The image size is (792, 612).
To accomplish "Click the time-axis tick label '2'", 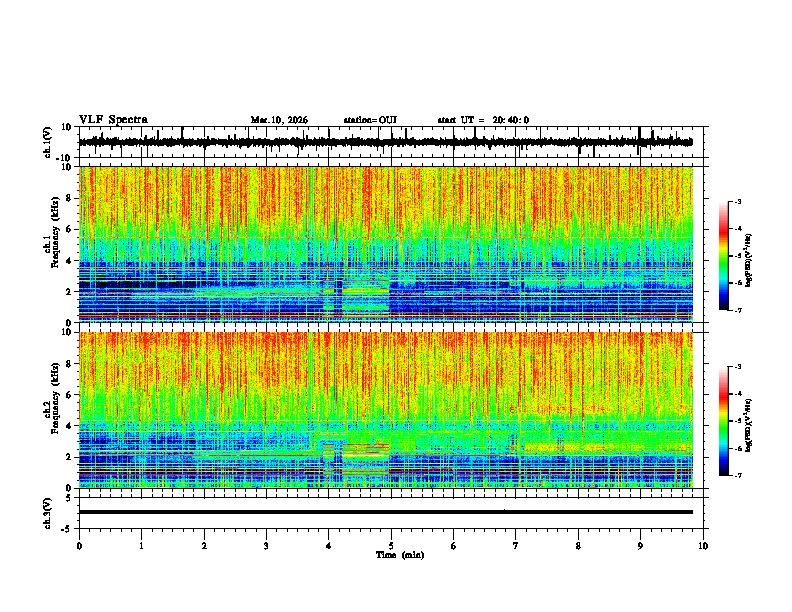I will coord(204,546).
